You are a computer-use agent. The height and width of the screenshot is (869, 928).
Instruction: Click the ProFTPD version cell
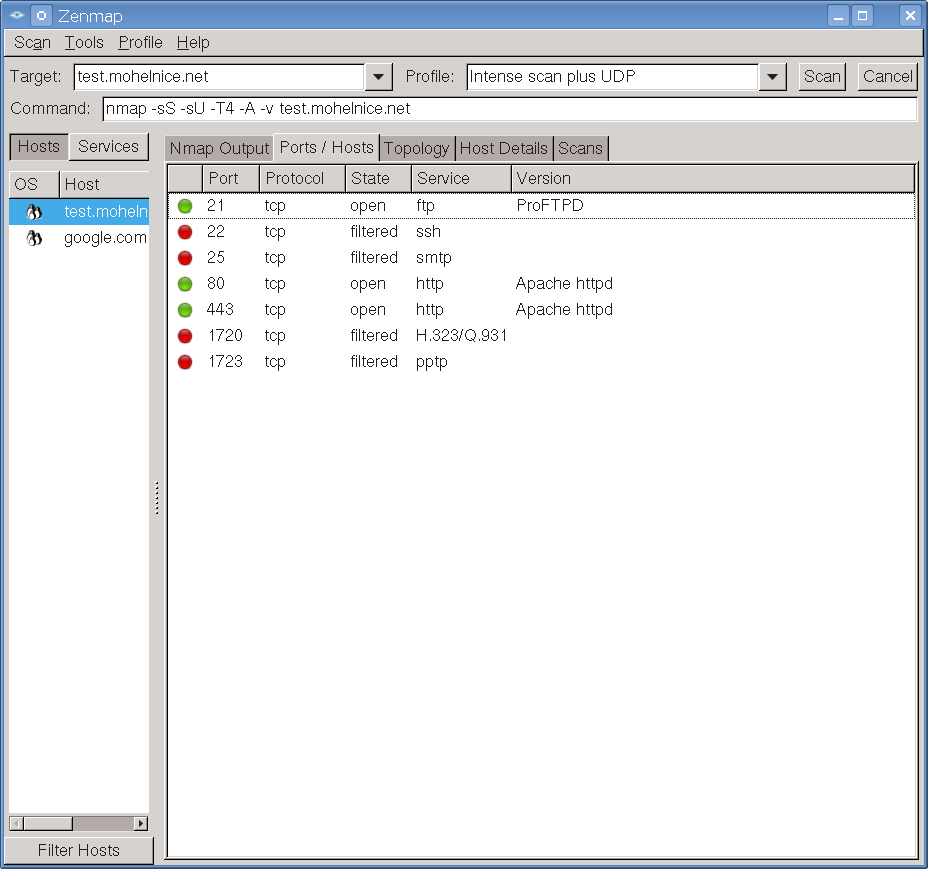[x=550, y=206]
